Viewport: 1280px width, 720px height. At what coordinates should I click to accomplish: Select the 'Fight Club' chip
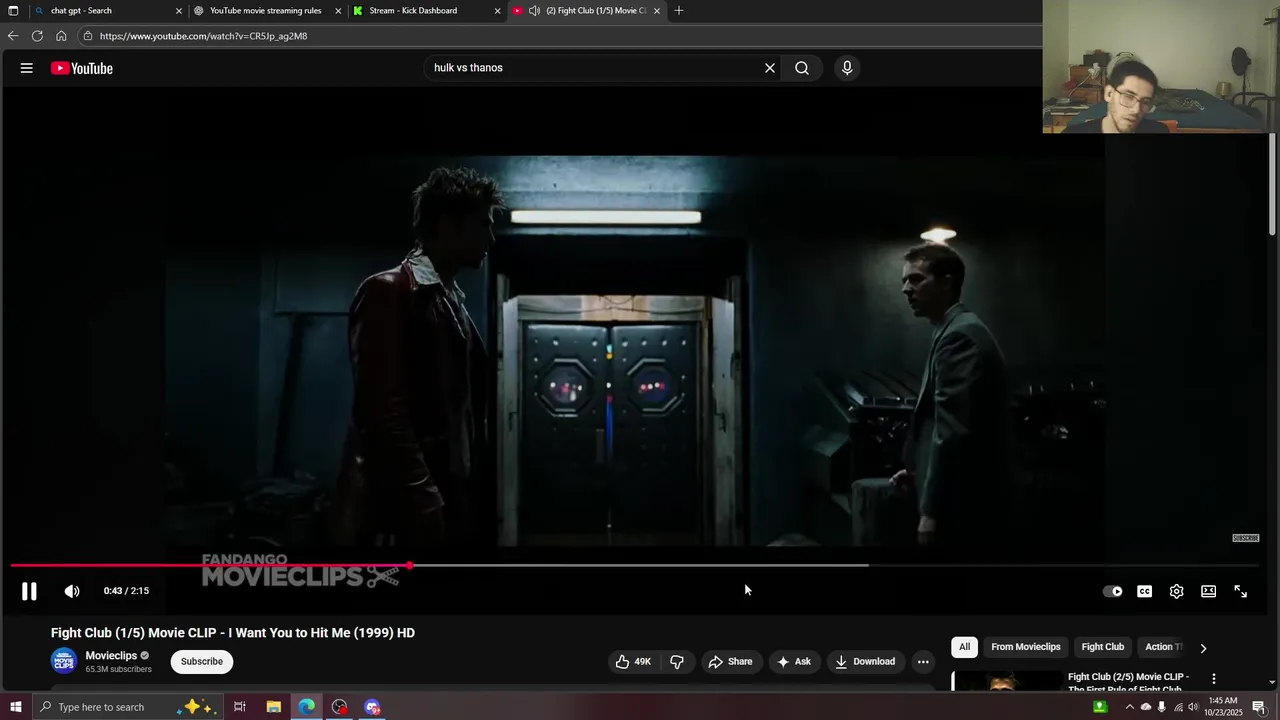click(1102, 647)
